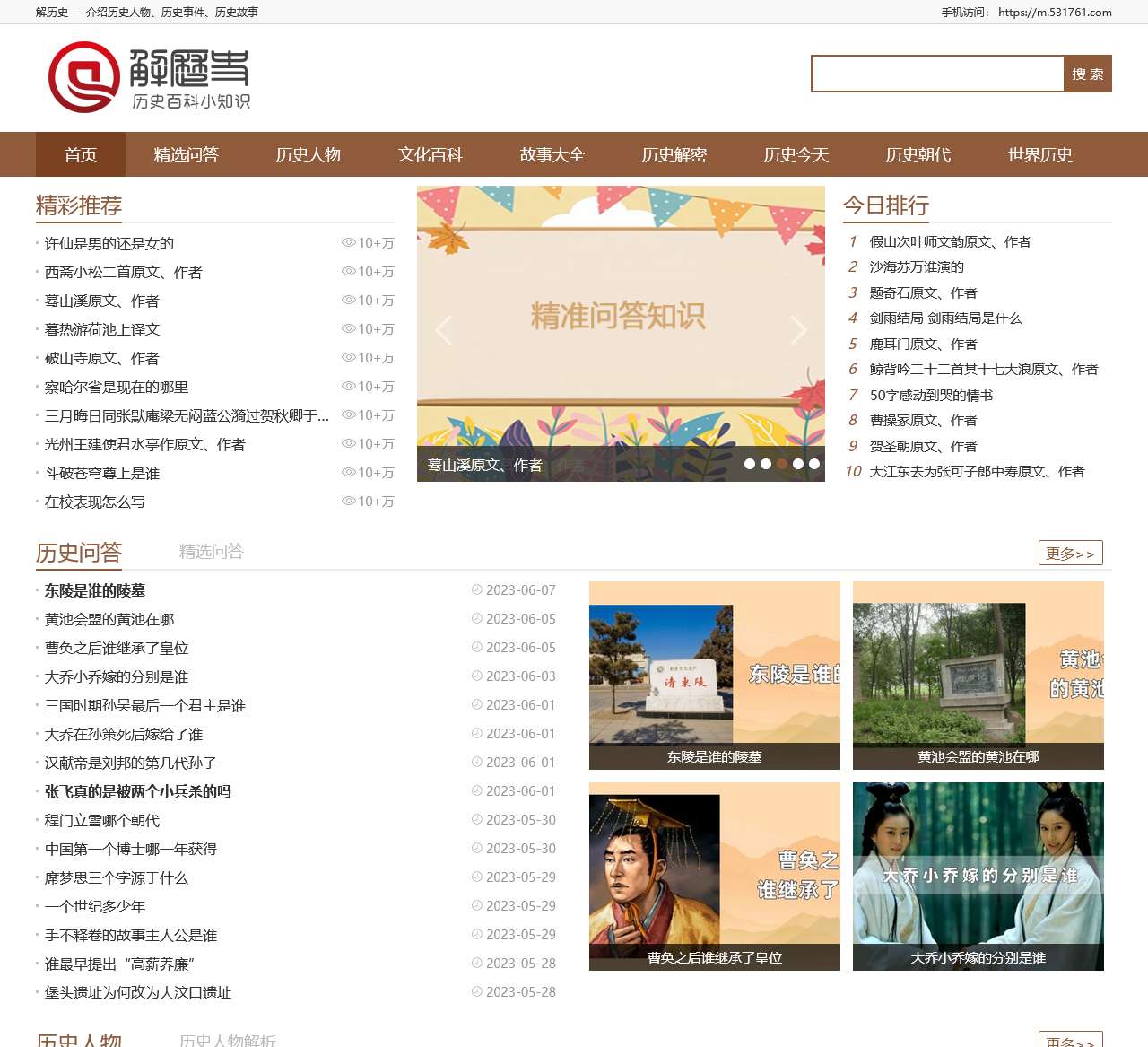Click the carousel next arrow
This screenshot has height=1047, width=1148.
click(x=798, y=330)
